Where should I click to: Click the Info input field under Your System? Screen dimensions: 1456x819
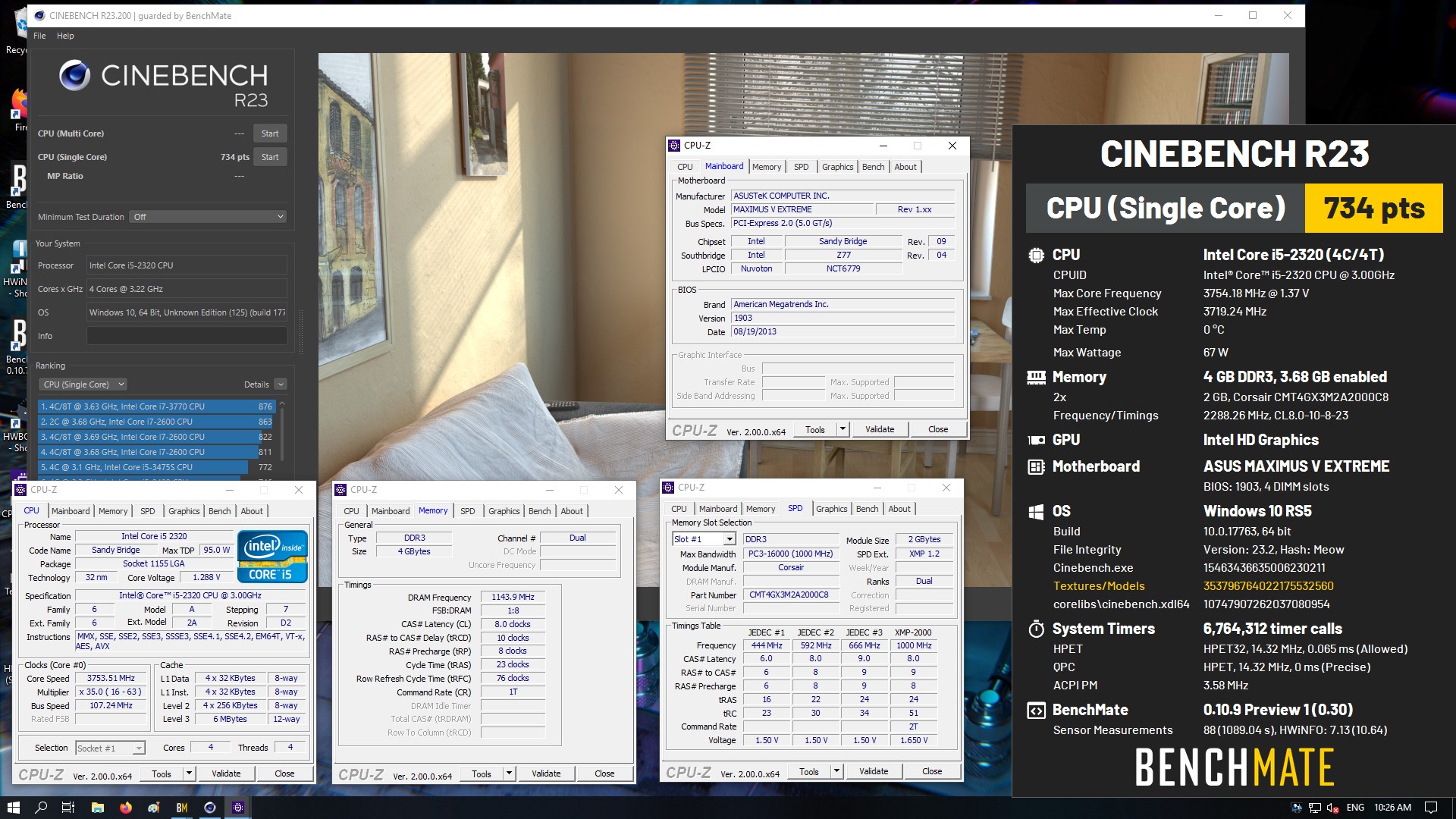[x=187, y=336]
